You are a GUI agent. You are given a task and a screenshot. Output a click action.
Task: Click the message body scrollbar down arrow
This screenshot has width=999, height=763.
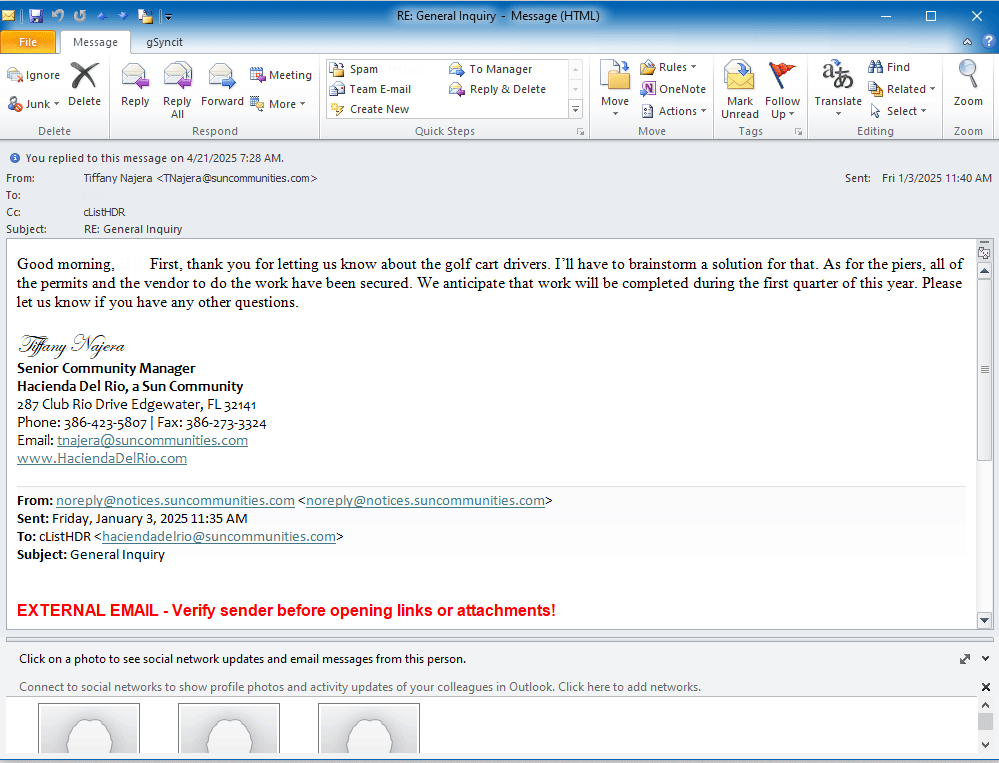pyautogui.click(x=984, y=620)
